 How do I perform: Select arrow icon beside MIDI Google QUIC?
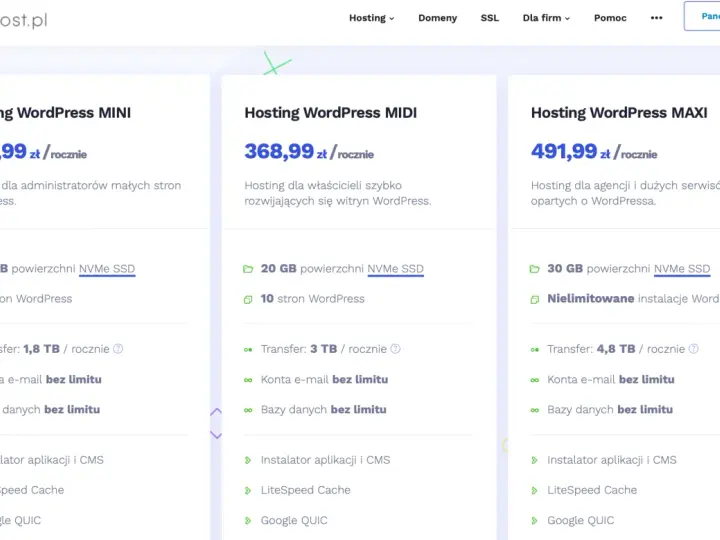point(248,521)
